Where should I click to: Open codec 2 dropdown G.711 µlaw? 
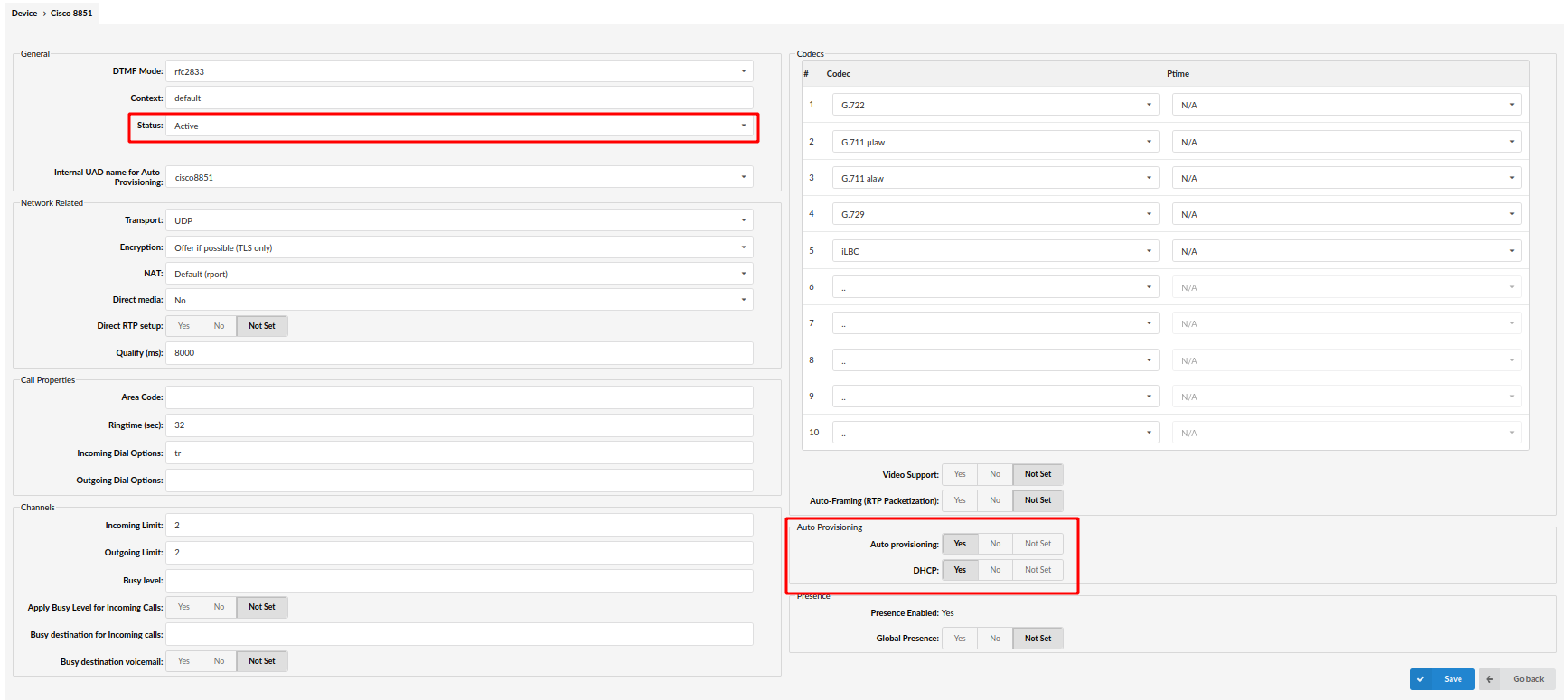pyautogui.click(x=995, y=142)
